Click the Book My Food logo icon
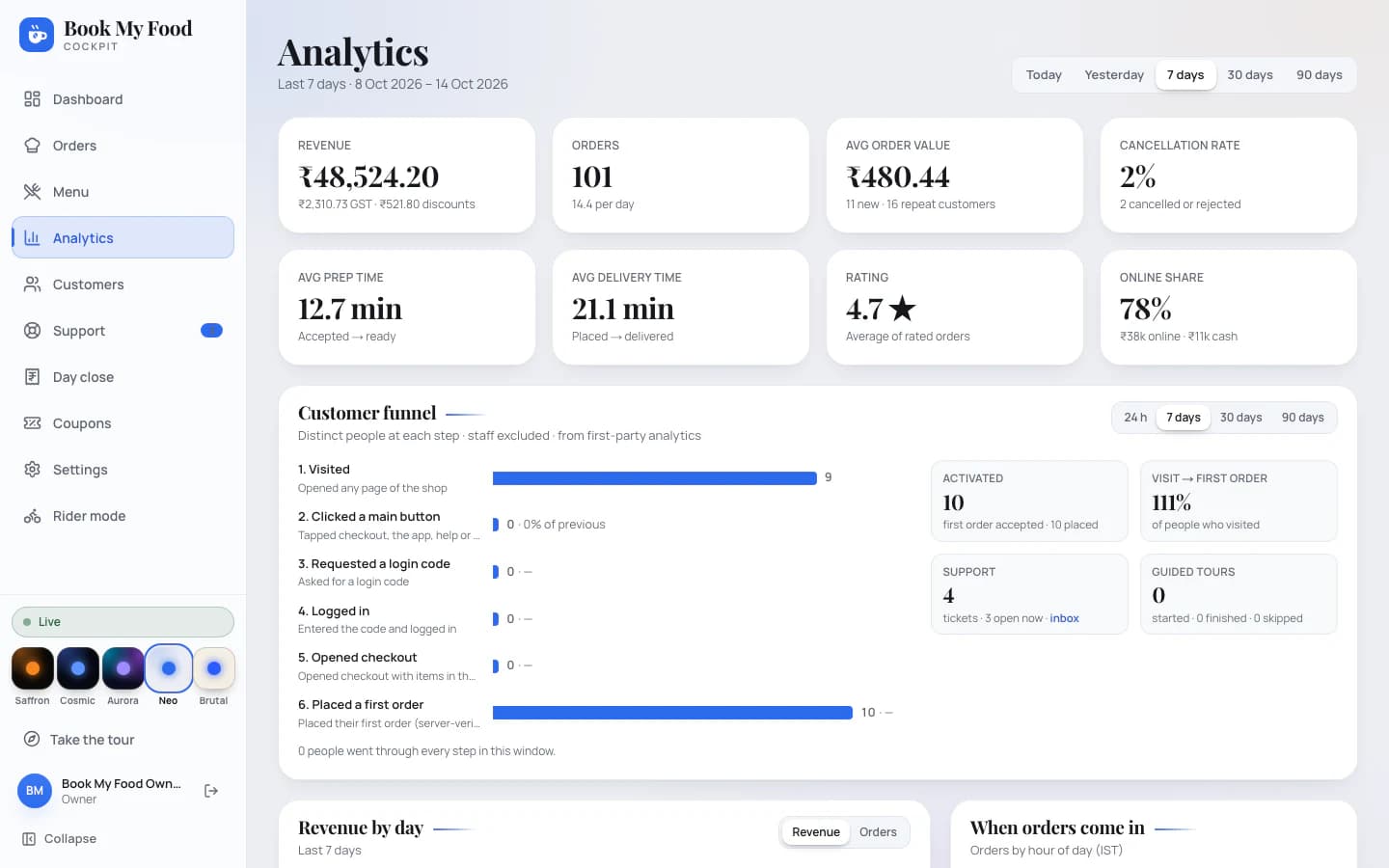The width and height of the screenshot is (1389, 868). pyautogui.click(x=37, y=35)
